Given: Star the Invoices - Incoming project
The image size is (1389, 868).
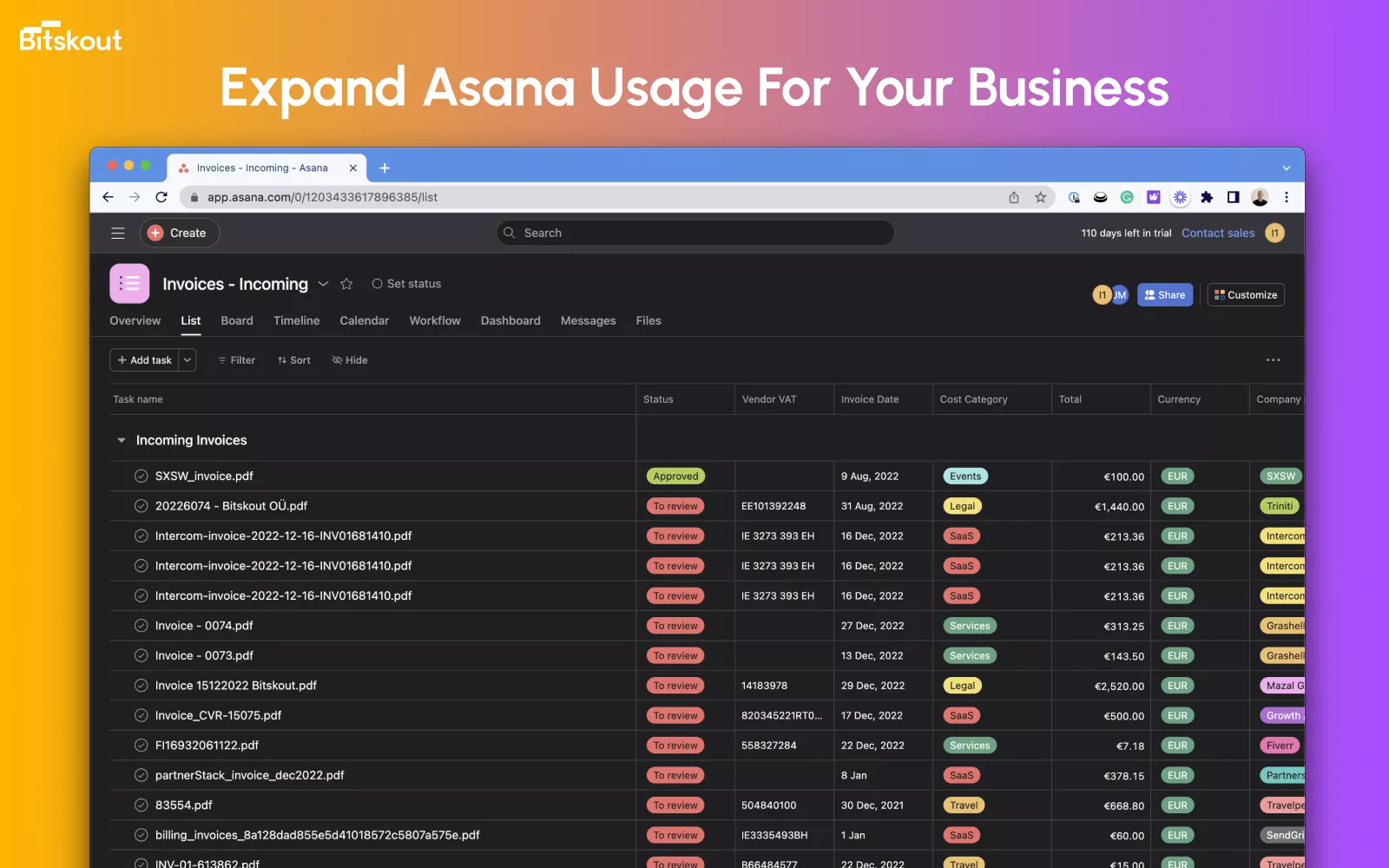Looking at the screenshot, I should (346, 284).
